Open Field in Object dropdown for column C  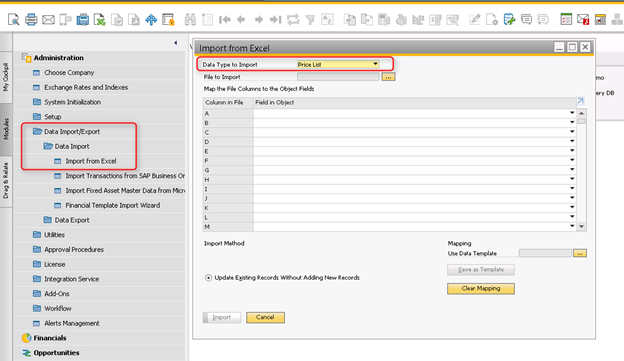coord(572,132)
